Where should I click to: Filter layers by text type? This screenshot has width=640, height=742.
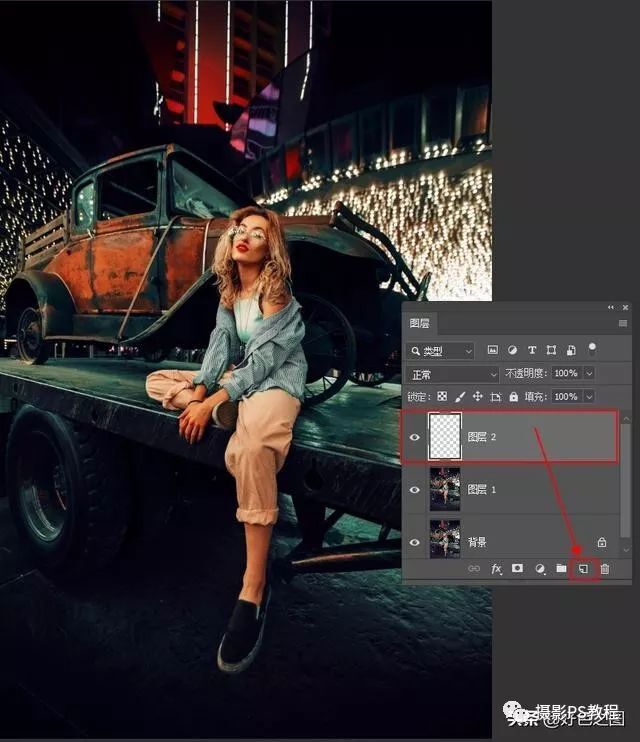coord(532,351)
